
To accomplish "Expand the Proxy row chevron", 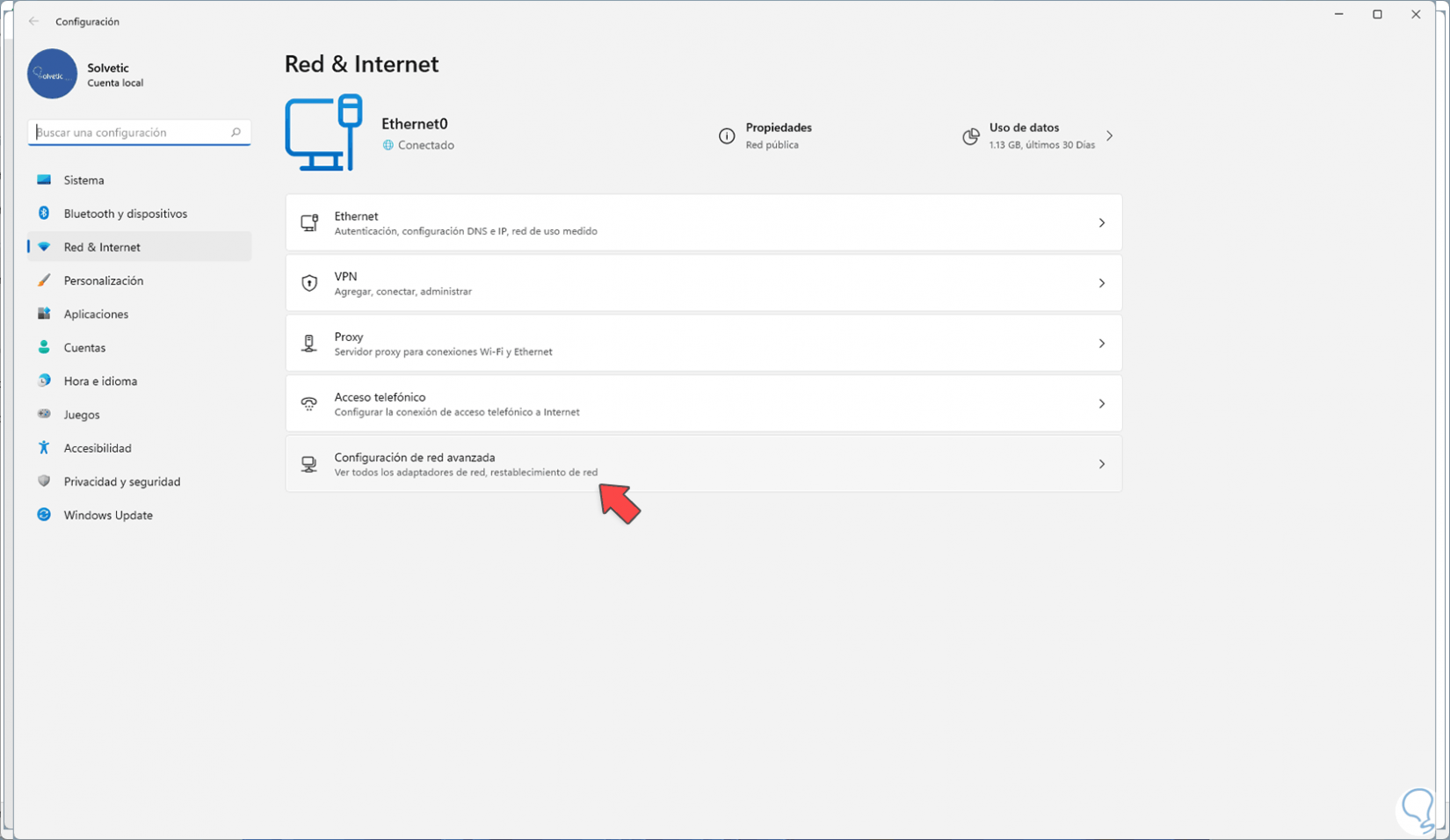I will point(1101,344).
